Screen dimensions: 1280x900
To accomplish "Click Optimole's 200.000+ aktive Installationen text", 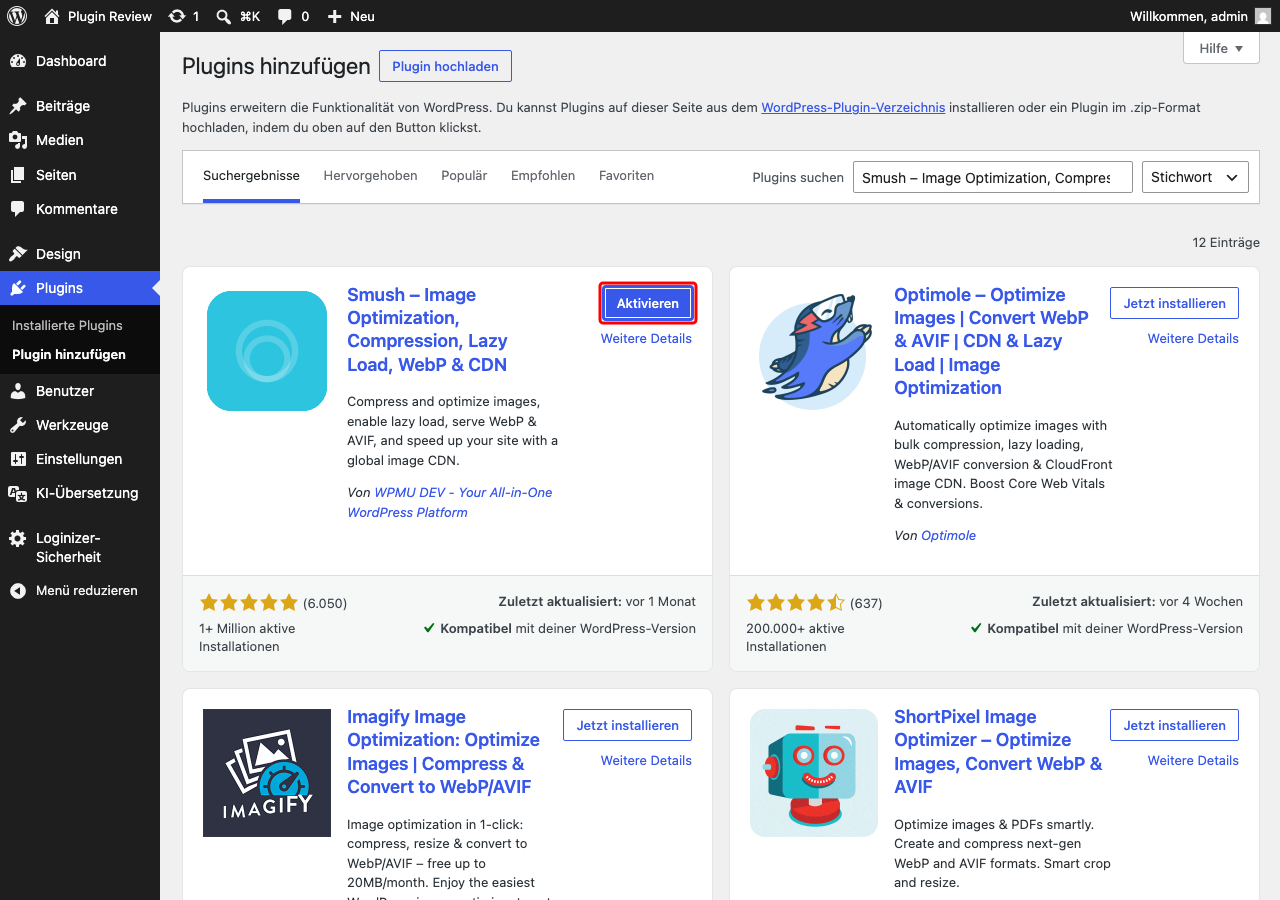I will (795, 637).
